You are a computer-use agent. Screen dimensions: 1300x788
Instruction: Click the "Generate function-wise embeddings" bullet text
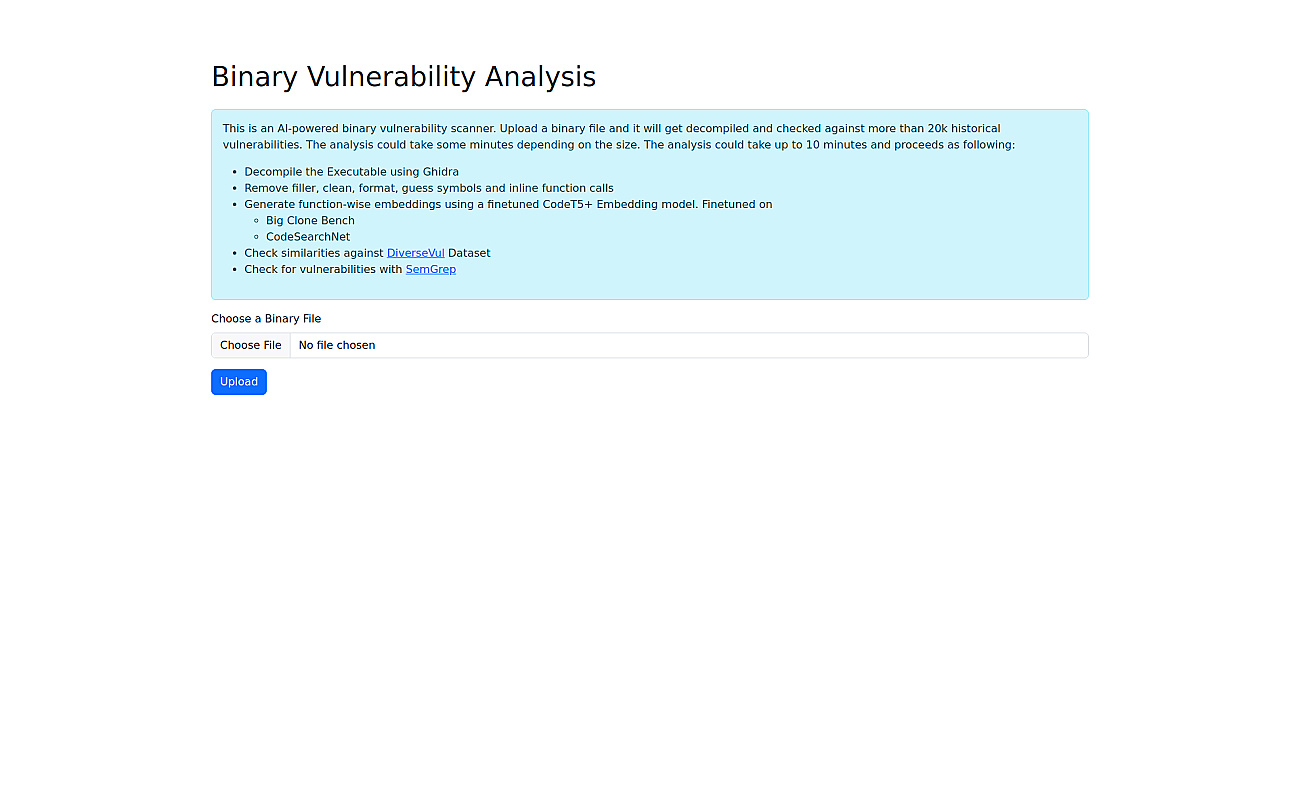(508, 204)
